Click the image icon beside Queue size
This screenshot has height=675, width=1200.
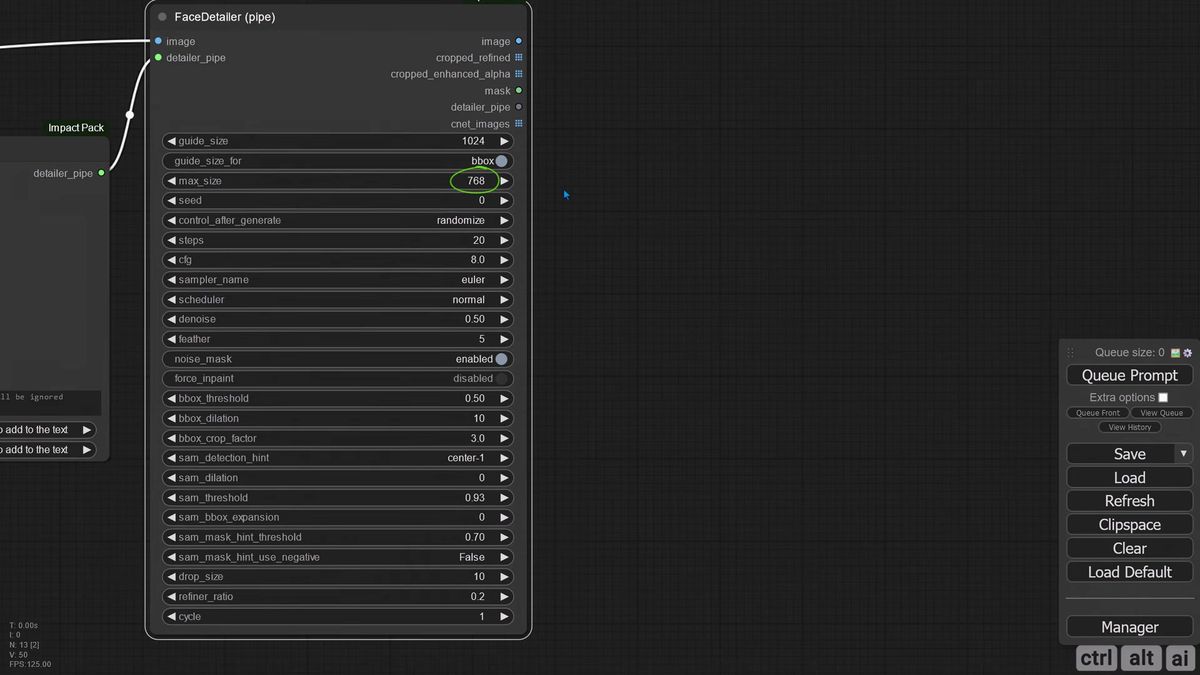click(1175, 353)
